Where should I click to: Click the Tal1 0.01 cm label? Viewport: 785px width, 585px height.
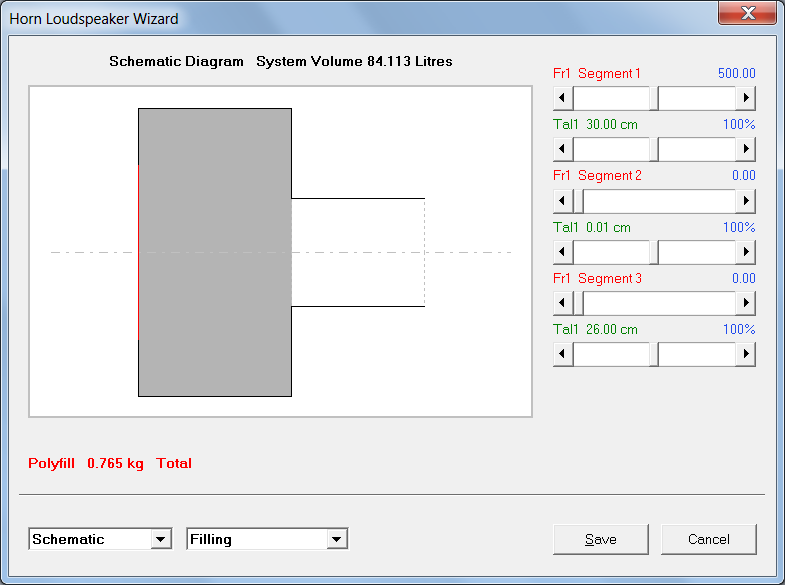pyautogui.click(x=592, y=228)
